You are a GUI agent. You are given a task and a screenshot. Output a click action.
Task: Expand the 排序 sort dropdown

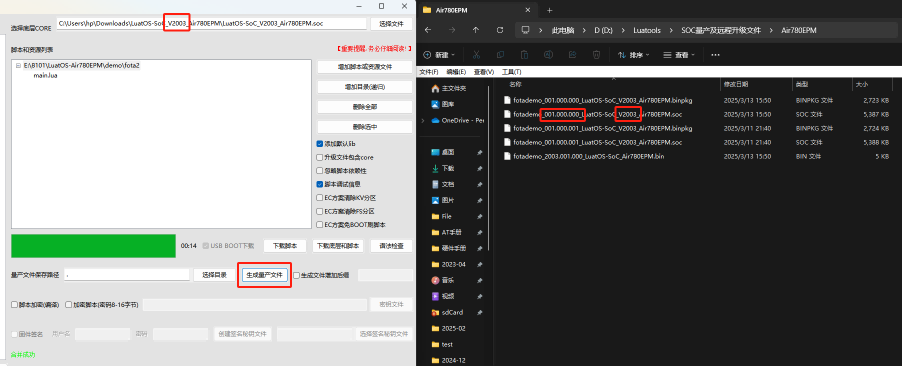(x=633, y=55)
